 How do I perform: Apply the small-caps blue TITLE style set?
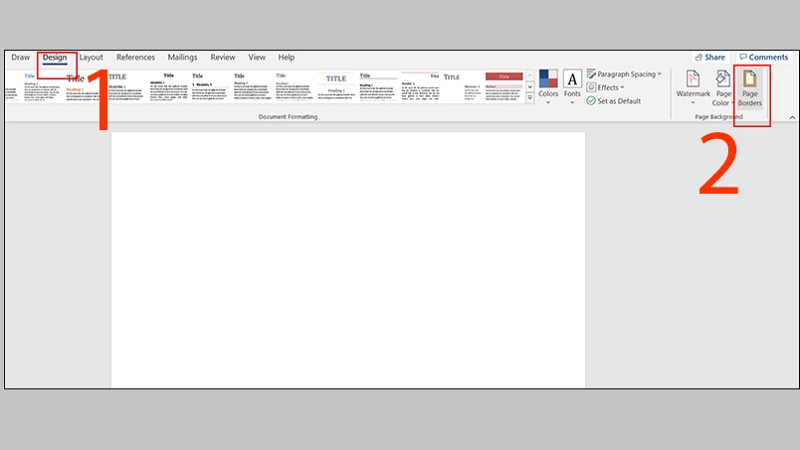462,87
